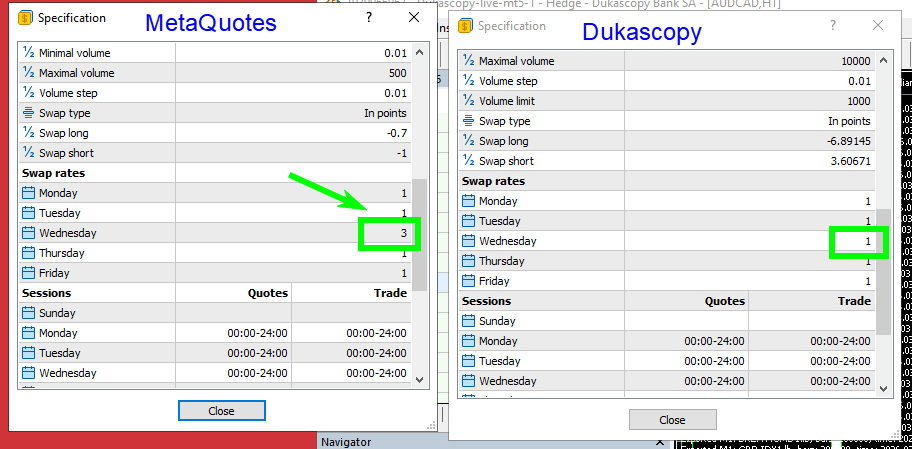Click the help question mark in left Specification window
This screenshot has width=912, height=449.
point(369,17)
